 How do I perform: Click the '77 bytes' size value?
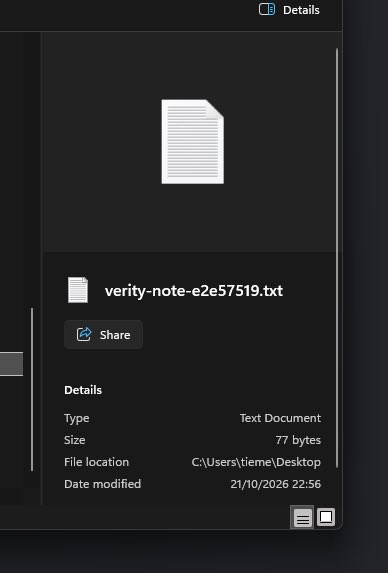coord(298,440)
